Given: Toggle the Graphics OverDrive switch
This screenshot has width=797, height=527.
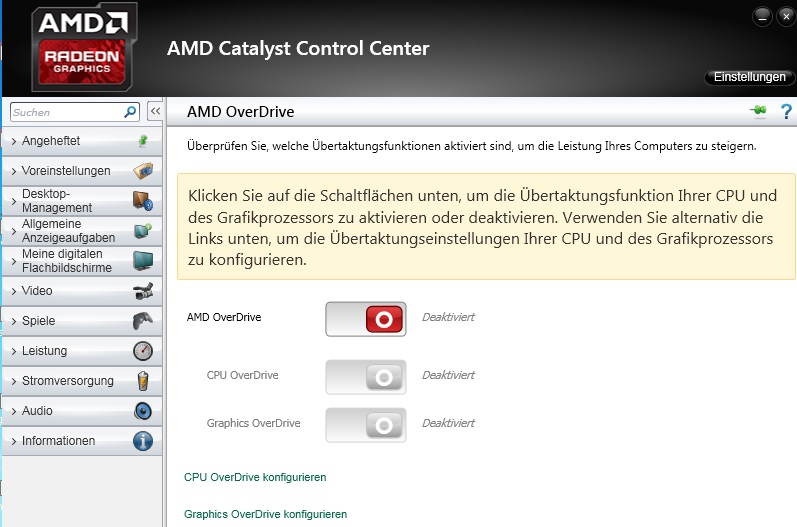Looking at the screenshot, I should pos(366,425).
